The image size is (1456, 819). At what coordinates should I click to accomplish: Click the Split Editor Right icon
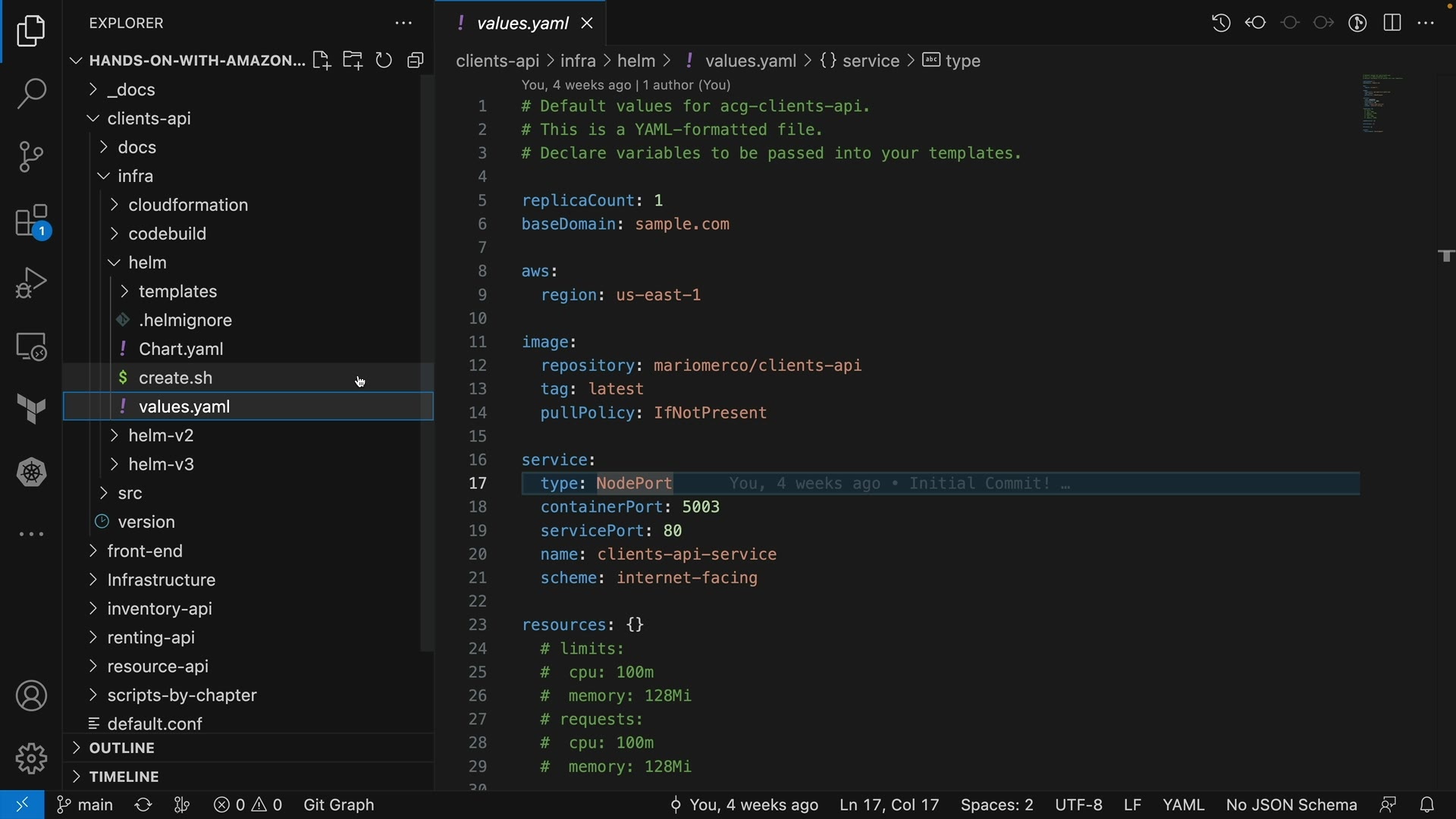(1392, 23)
